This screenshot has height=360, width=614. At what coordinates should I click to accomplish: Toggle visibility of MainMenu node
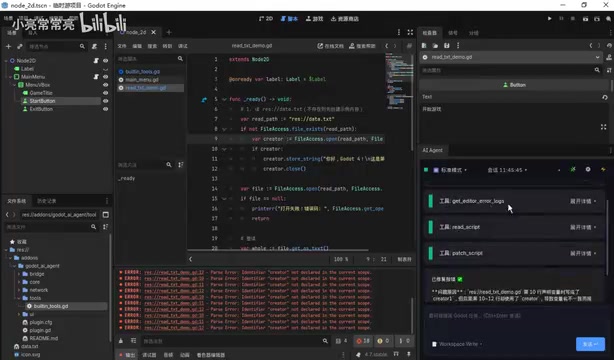pyautogui.click(x=105, y=77)
